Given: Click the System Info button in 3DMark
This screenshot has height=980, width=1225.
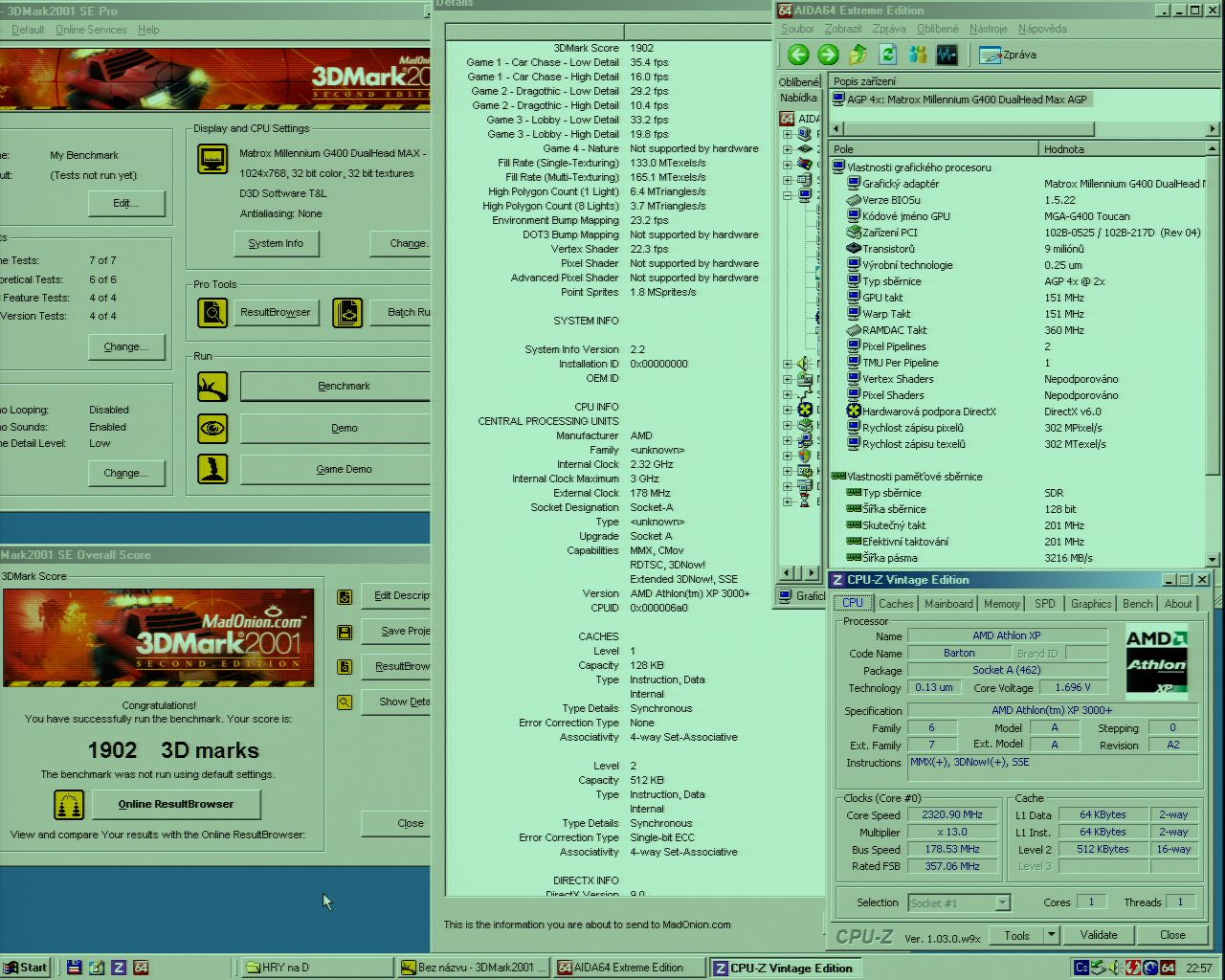Looking at the screenshot, I should [276, 243].
